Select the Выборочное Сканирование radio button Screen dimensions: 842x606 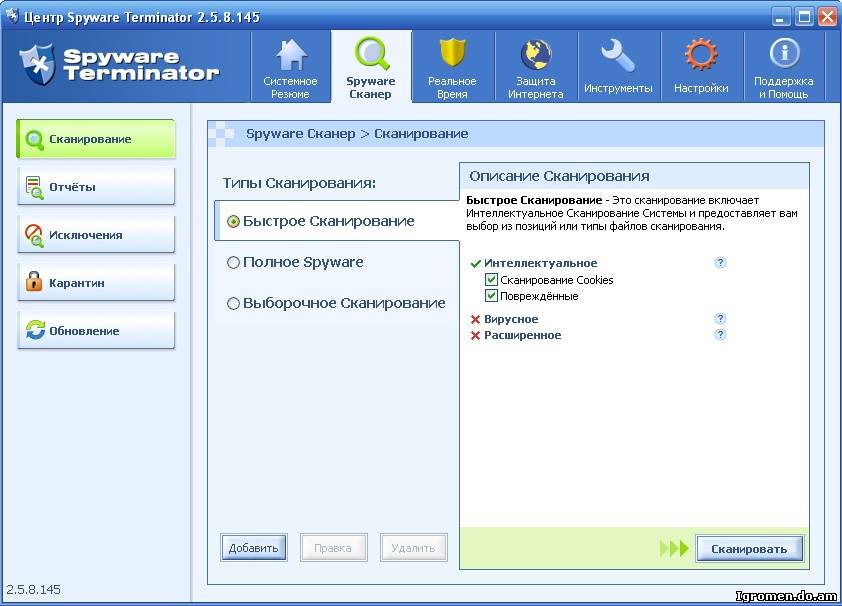[x=233, y=304]
